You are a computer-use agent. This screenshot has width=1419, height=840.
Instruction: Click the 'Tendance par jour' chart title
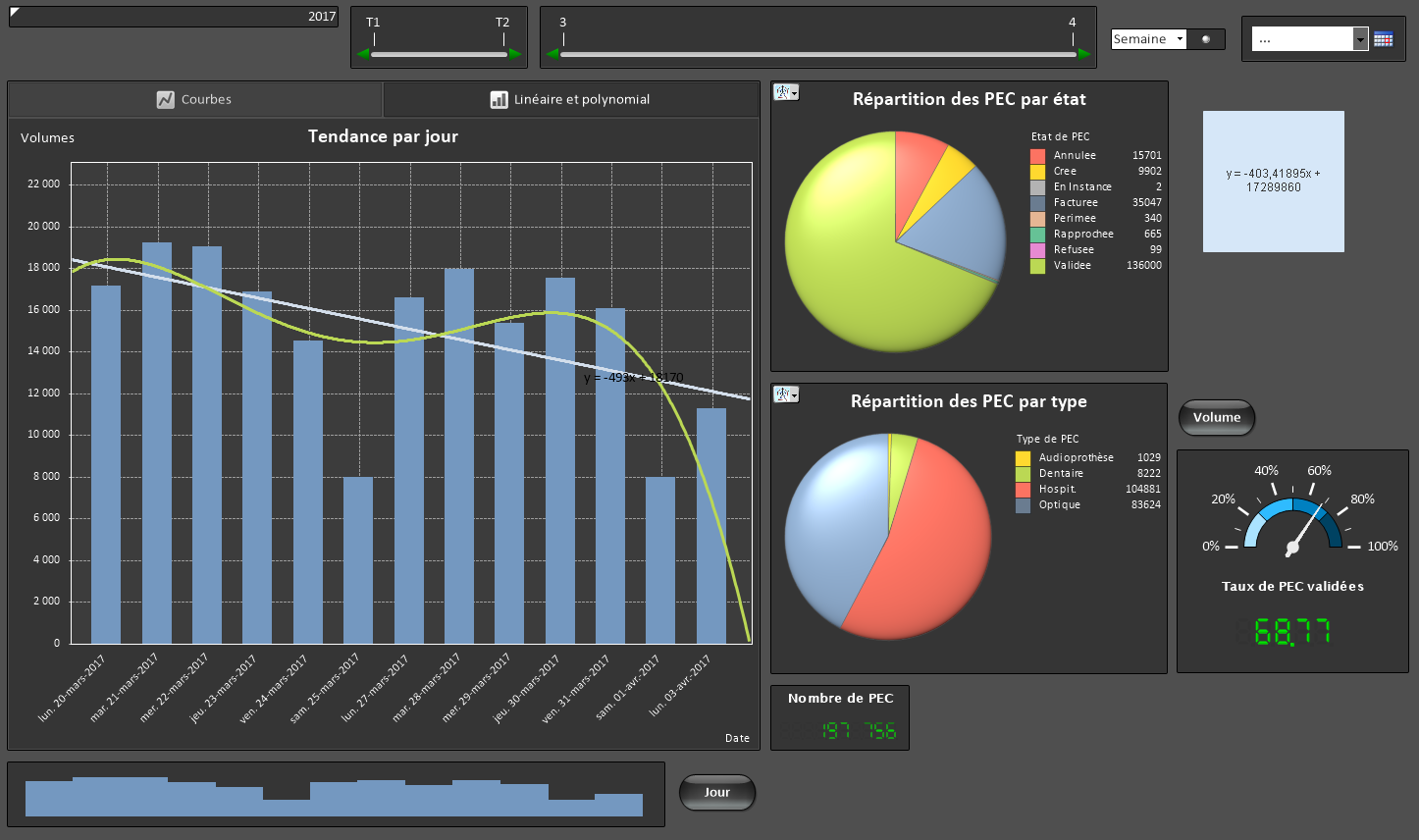click(x=383, y=136)
